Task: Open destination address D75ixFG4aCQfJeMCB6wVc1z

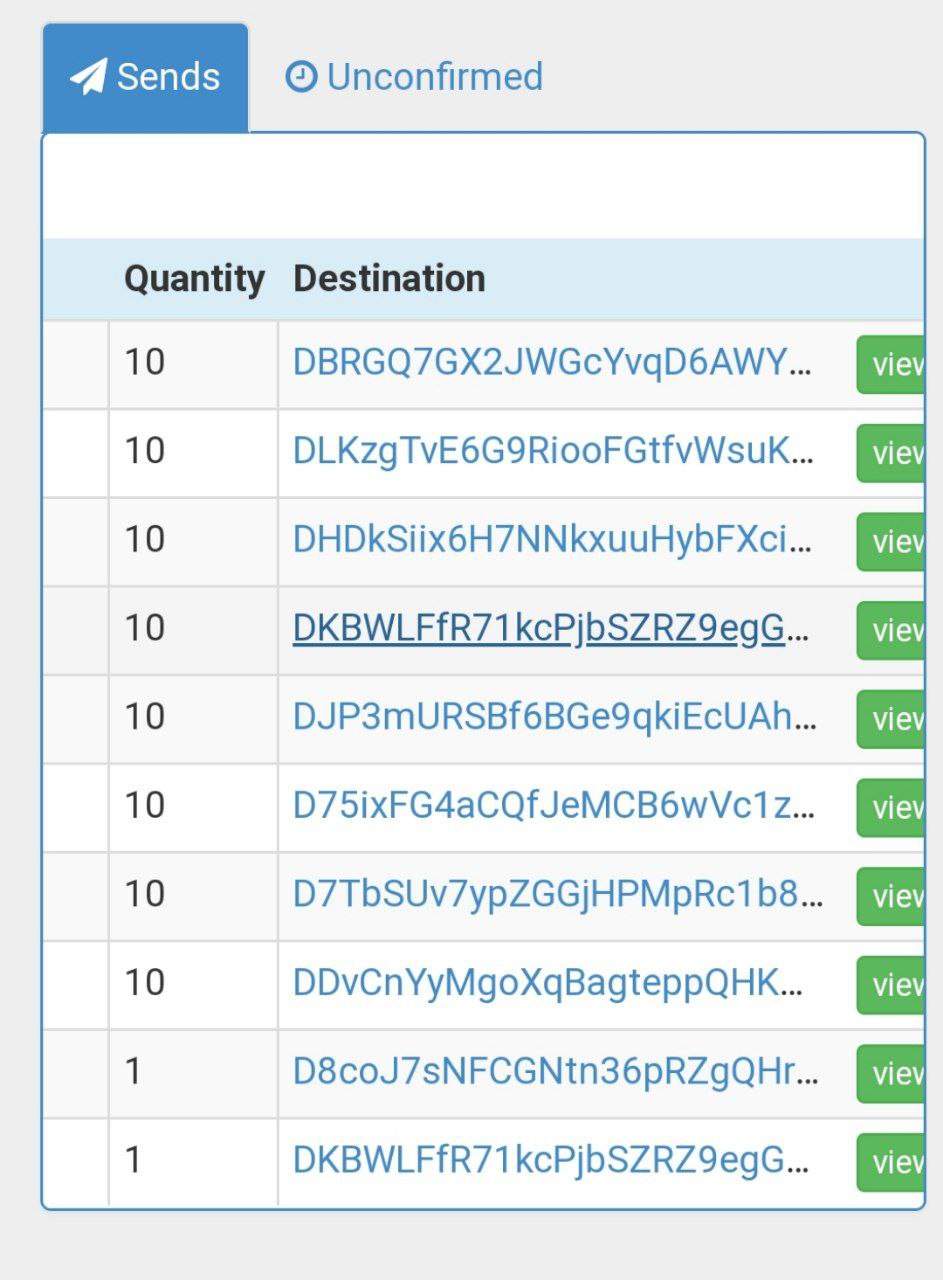Action: [554, 806]
